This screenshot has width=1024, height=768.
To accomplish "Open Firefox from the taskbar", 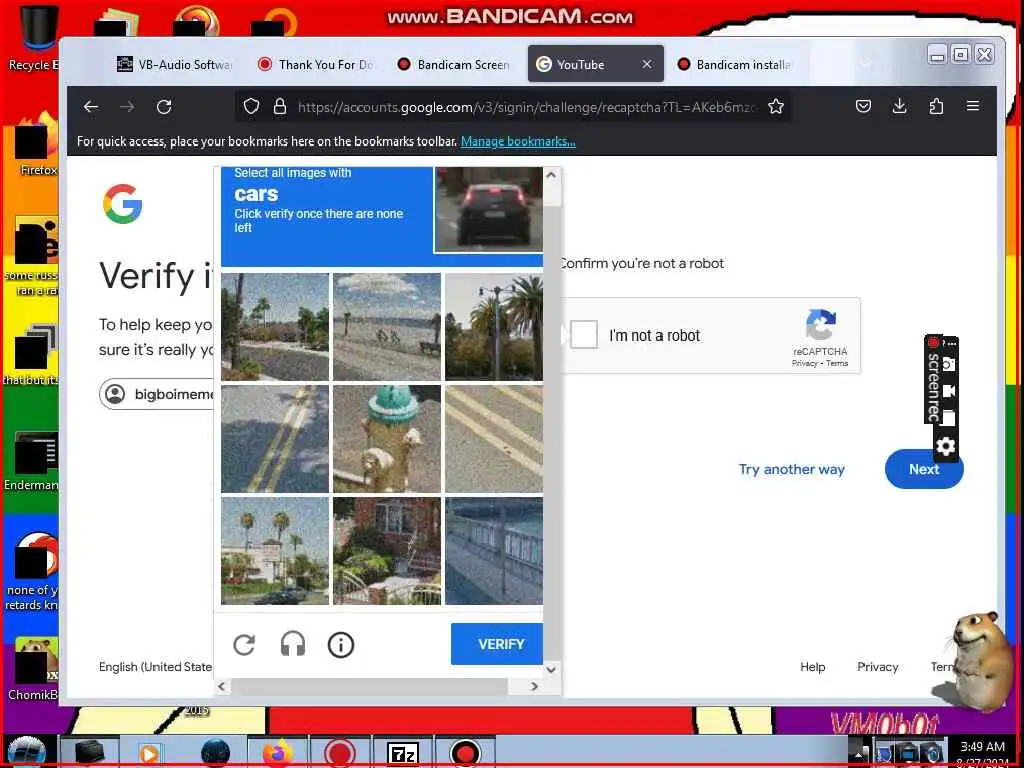I will pyautogui.click(x=278, y=753).
